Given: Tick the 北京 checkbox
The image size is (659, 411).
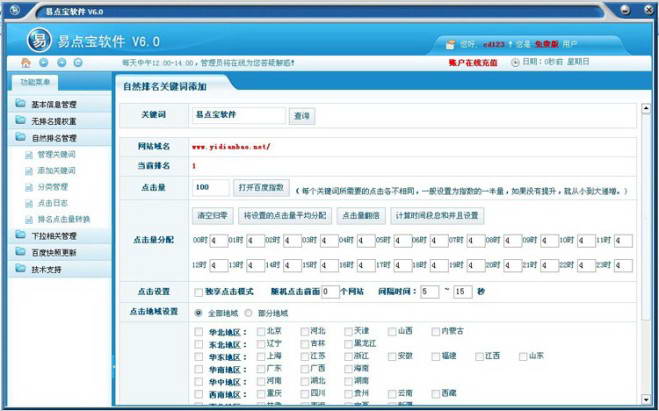Looking at the screenshot, I should pyautogui.click(x=261, y=332).
